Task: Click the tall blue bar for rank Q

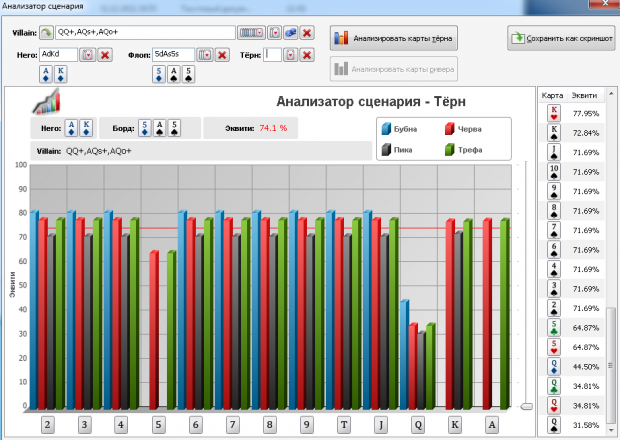Action: 405,355
